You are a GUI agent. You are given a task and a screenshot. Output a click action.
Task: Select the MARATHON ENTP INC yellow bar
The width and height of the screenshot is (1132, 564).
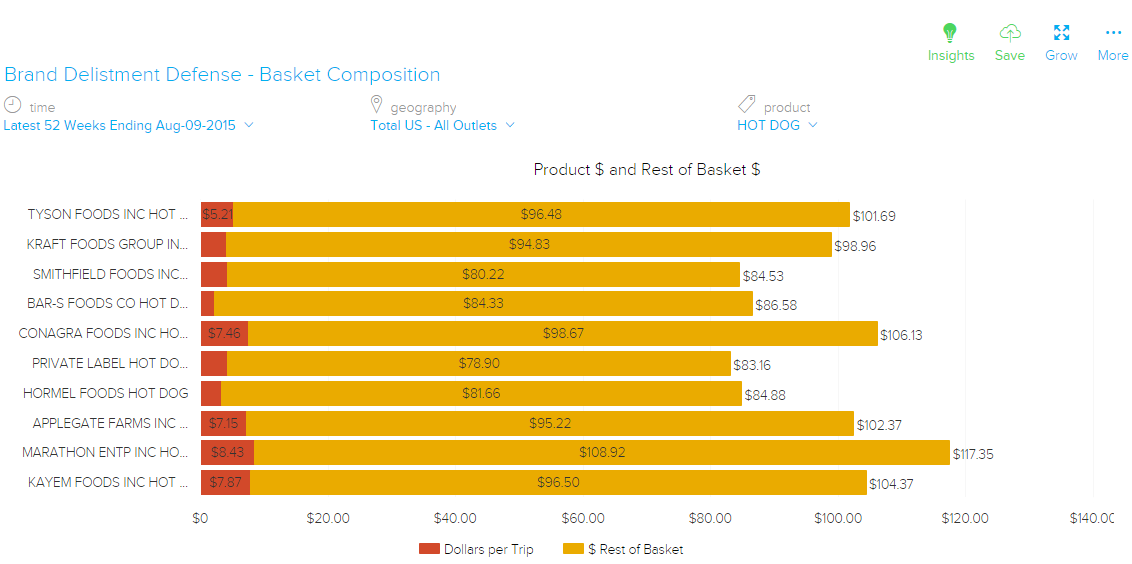tap(600, 453)
